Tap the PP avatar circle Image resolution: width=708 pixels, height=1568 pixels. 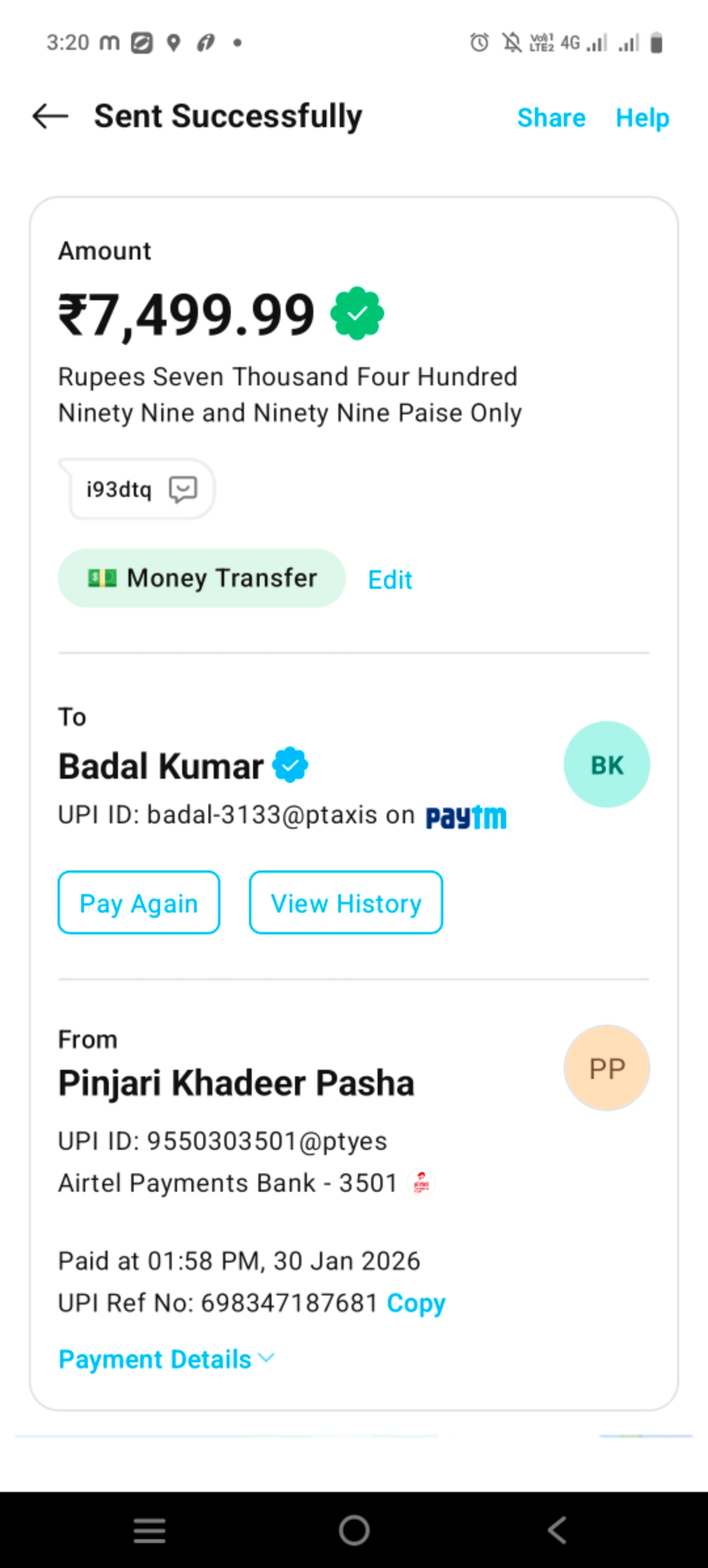tap(606, 1068)
